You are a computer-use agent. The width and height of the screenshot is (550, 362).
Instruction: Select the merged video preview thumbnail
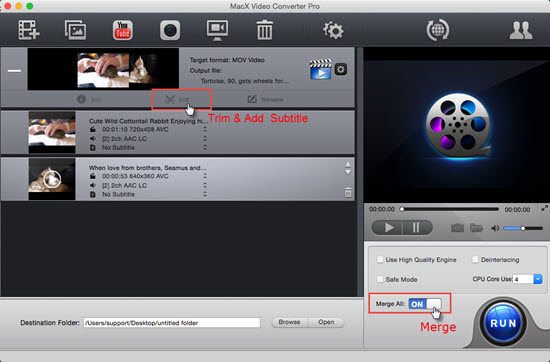pyautogui.click(x=103, y=69)
